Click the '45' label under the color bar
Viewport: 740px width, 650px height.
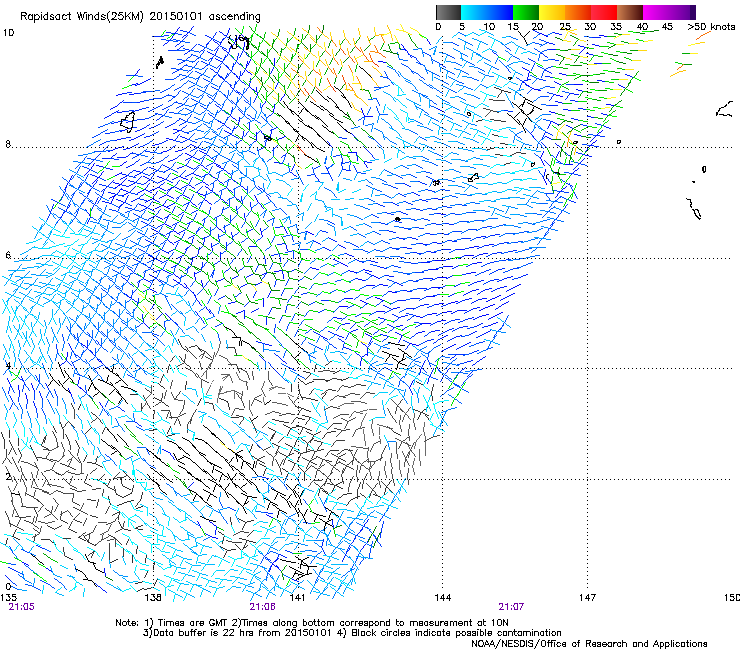click(x=667, y=27)
